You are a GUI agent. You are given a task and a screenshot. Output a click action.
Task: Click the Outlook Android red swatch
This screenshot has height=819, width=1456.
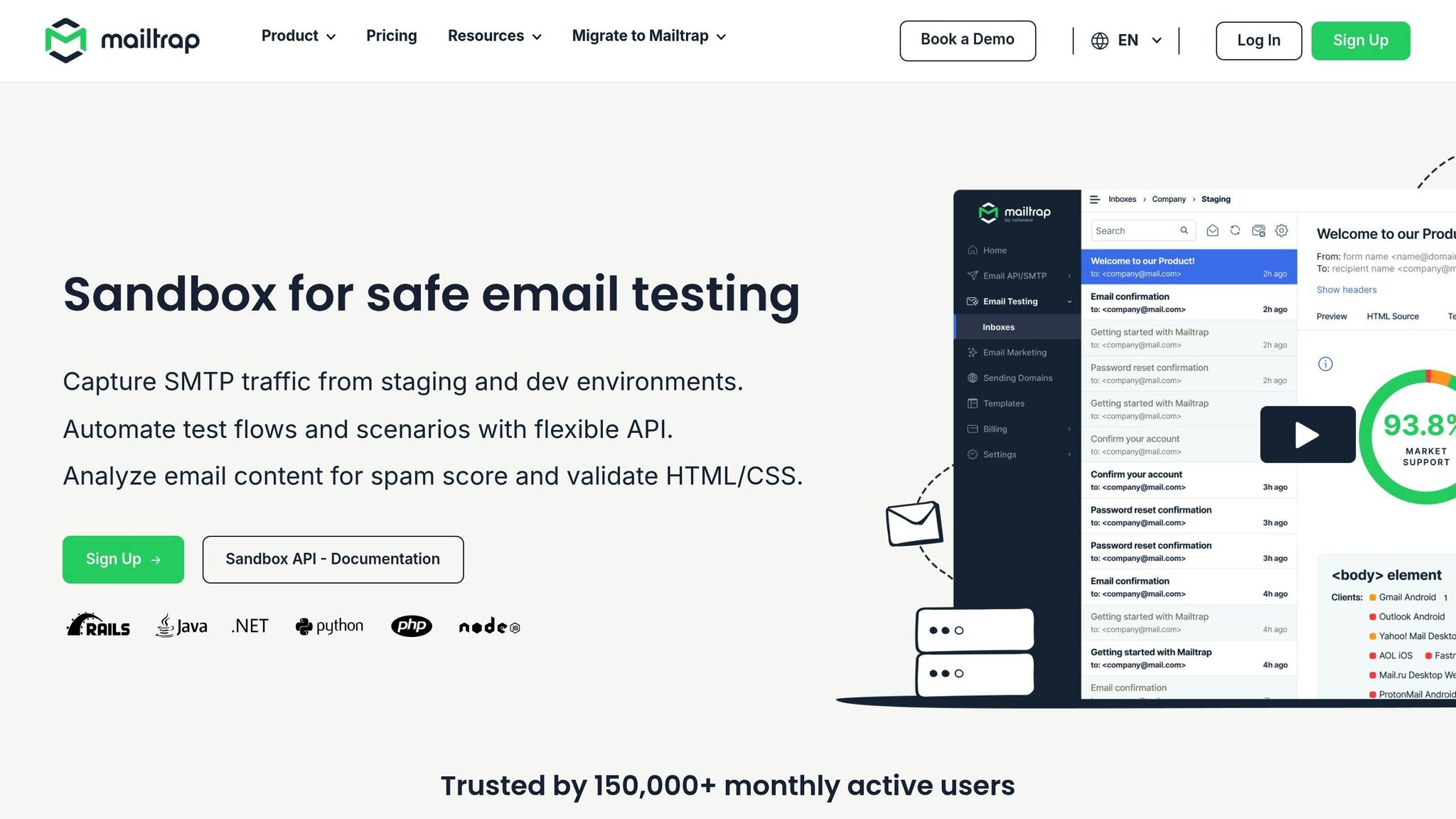click(x=1373, y=617)
